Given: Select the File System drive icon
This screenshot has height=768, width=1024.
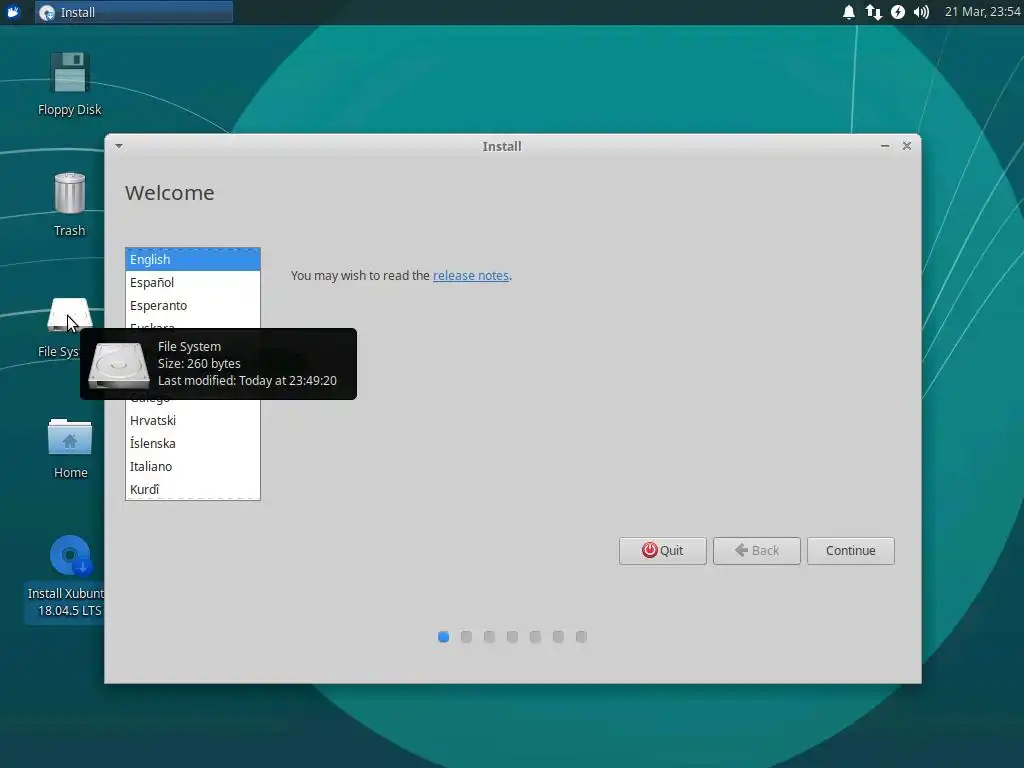Looking at the screenshot, I should [69, 315].
